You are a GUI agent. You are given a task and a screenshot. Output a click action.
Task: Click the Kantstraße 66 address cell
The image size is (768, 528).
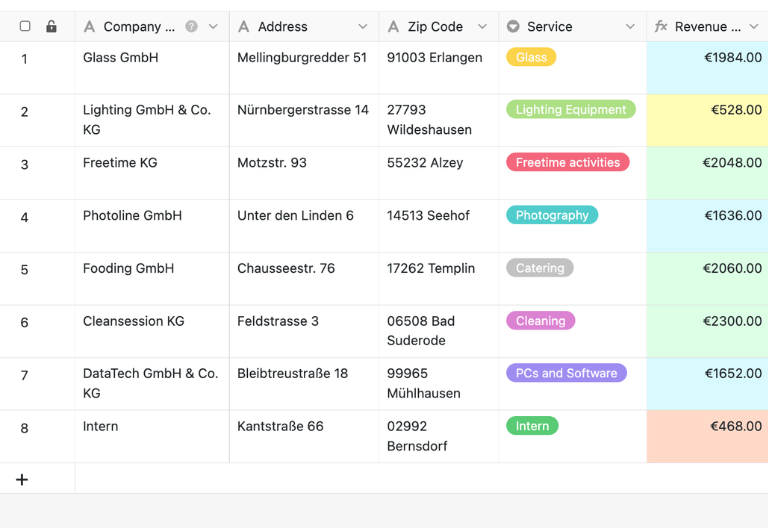pos(304,437)
